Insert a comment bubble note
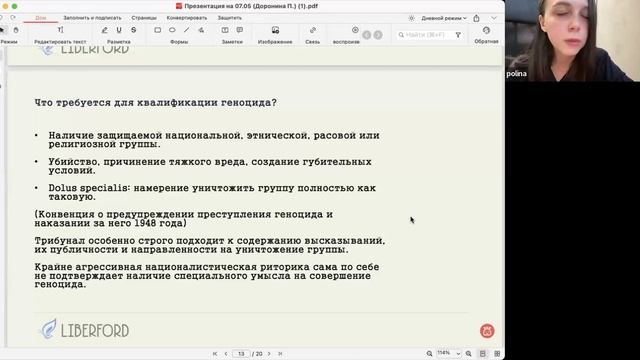 point(240,30)
